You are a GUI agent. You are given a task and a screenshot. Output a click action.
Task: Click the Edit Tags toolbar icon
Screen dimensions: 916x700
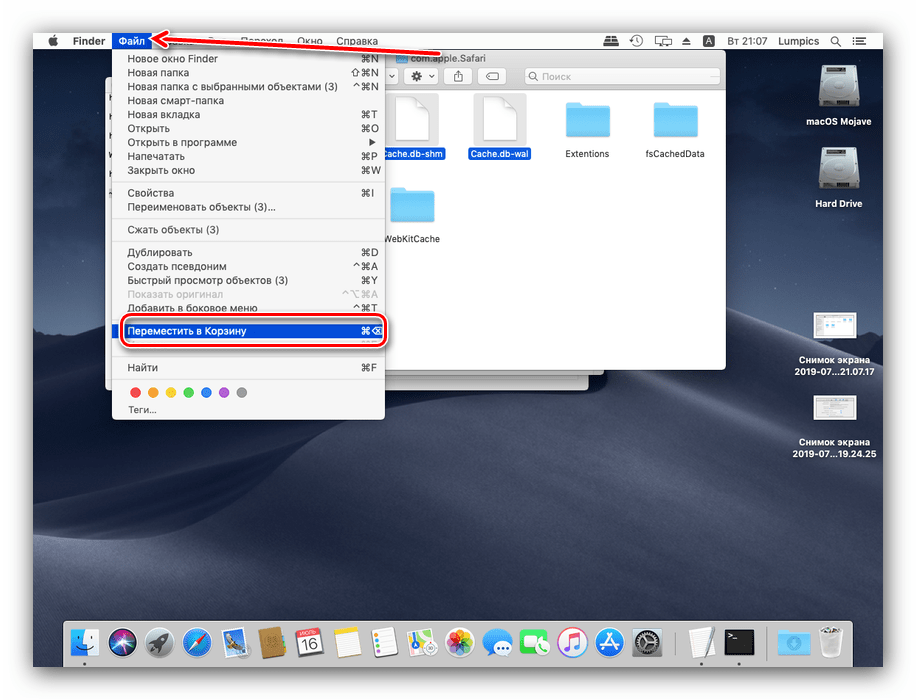(492, 76)
